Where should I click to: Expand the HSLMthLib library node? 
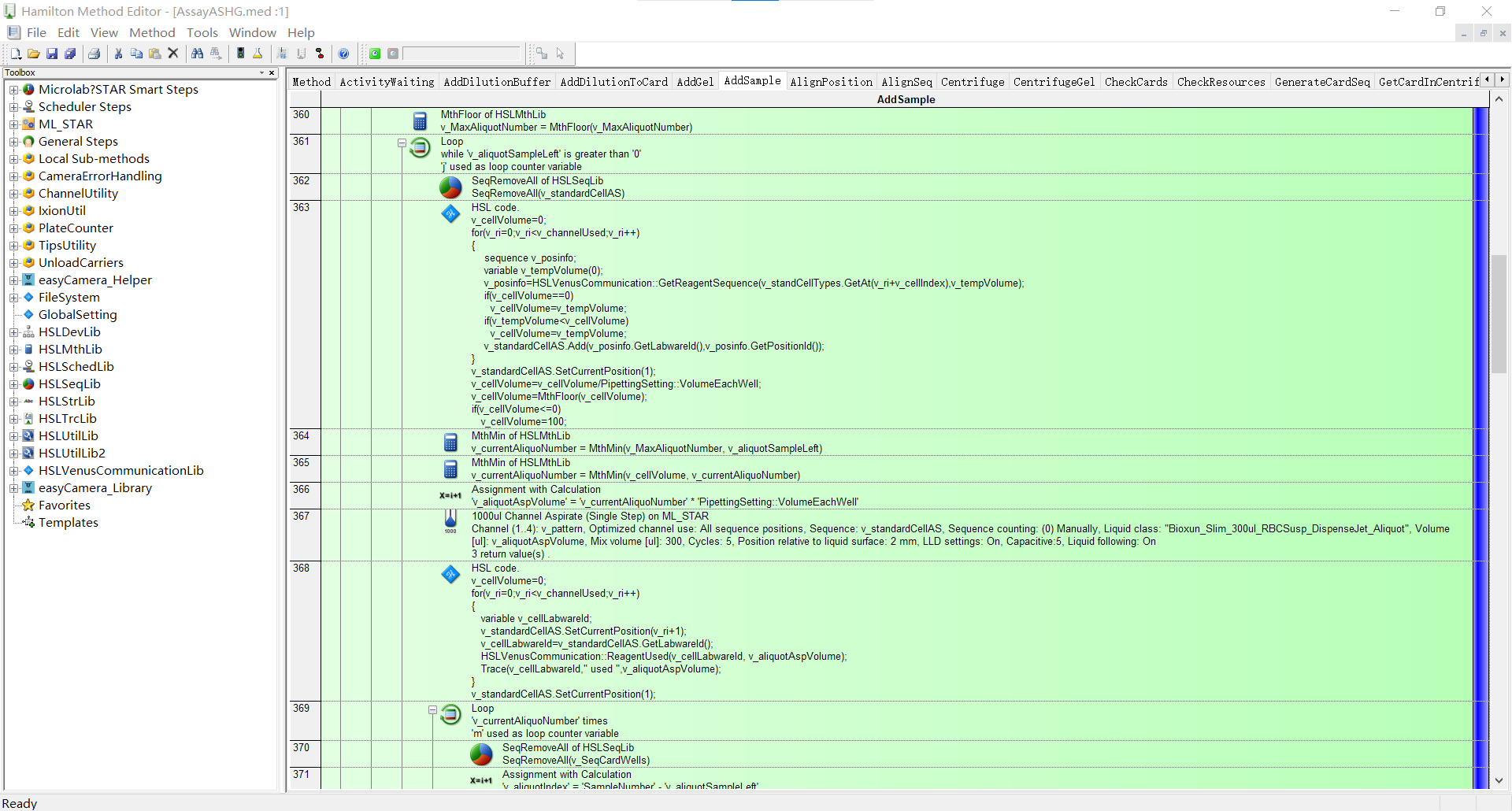(13, 350)
